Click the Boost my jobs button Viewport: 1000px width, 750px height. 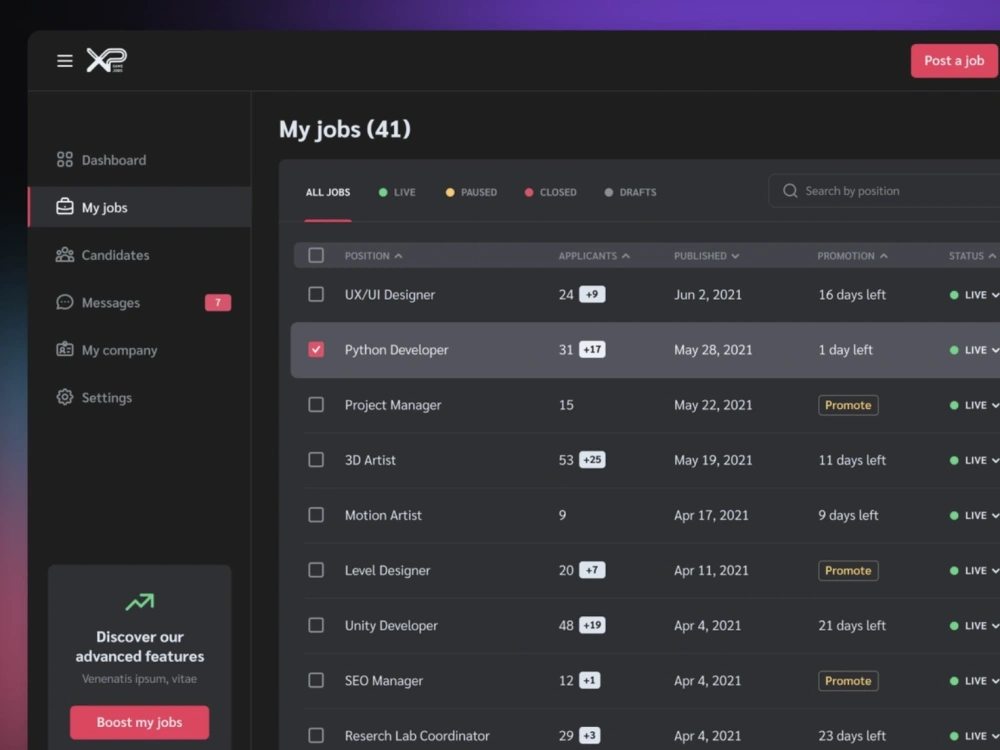(x=140, y=722)
